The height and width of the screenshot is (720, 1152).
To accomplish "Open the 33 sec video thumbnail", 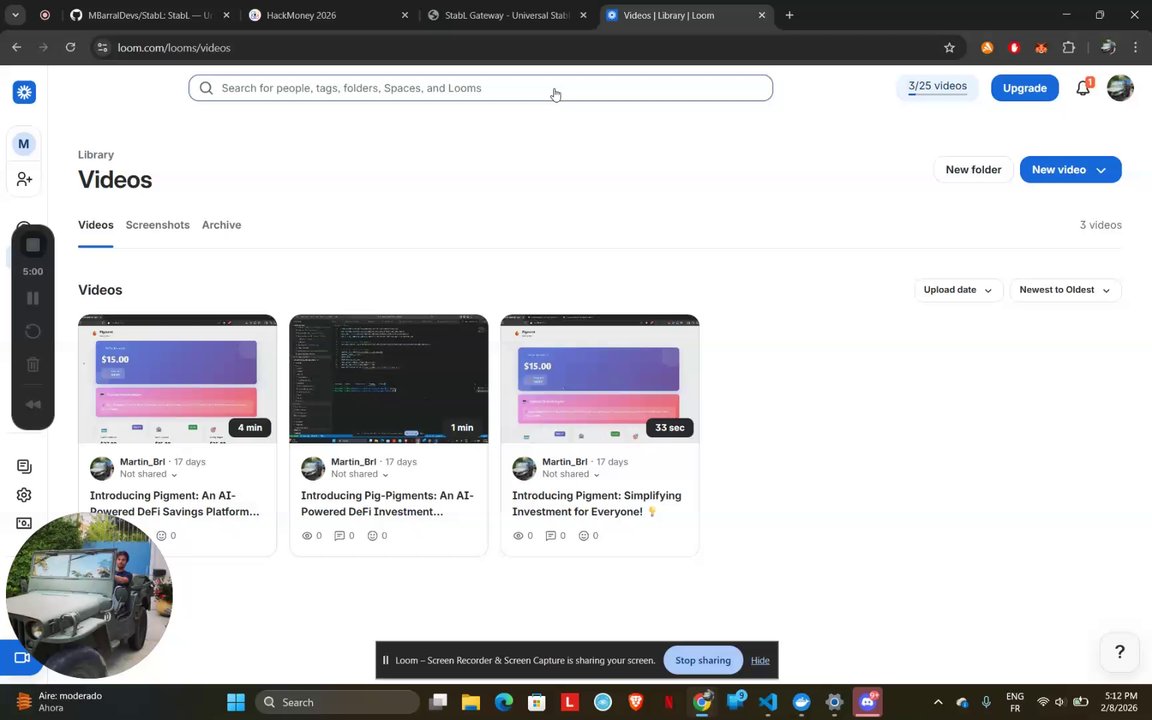I will coord(600,379).
